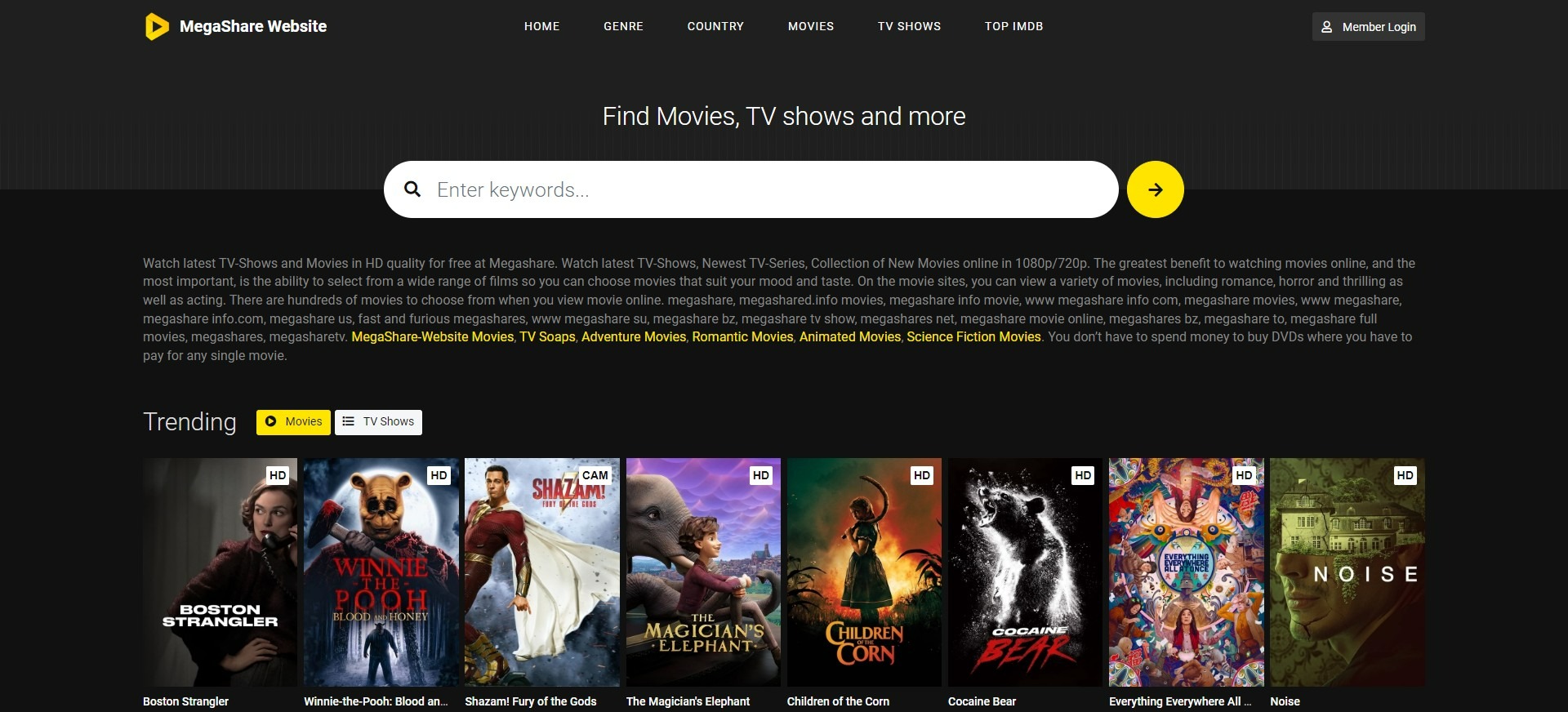The height and width of the screenshot is (712, 1568).
Task: Click the Boston Strangler title text
Action: coord(185,701)
